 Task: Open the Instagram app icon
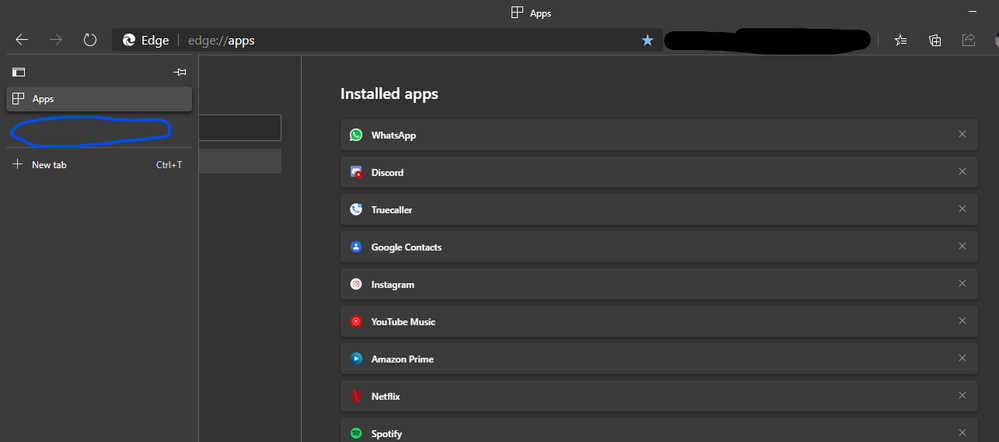tap(356, 284)
